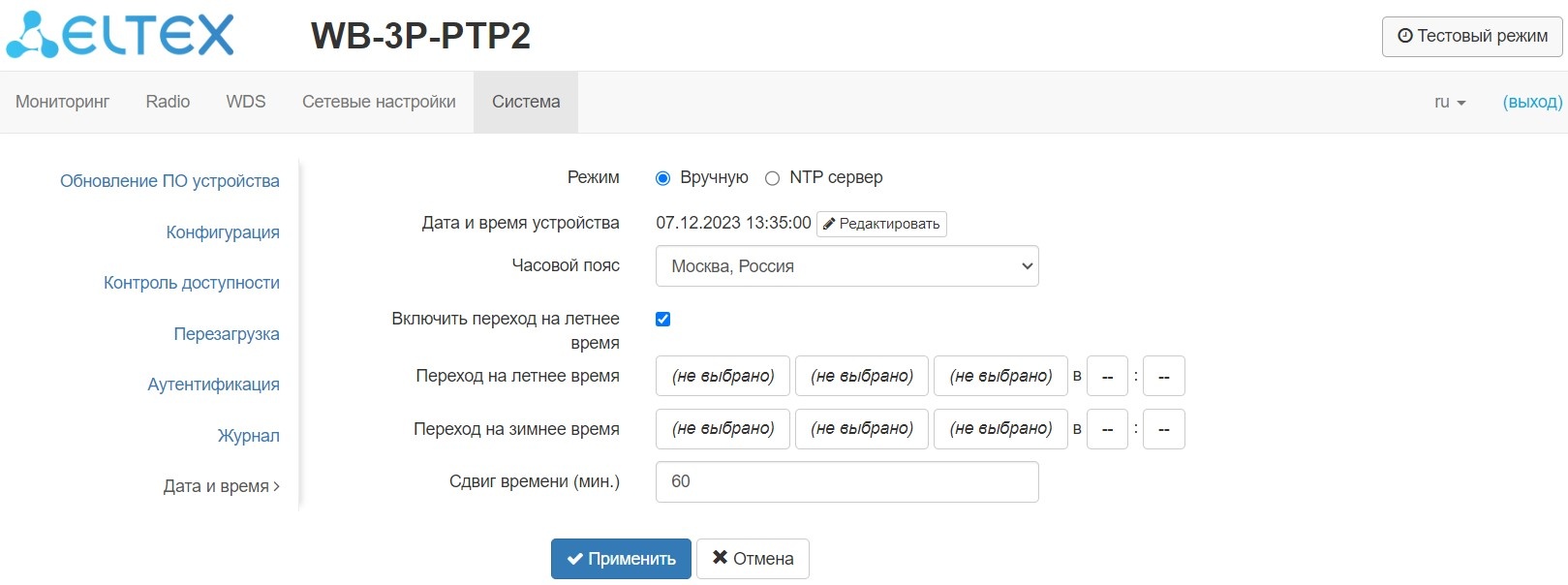Open Обновление ПО устройства in sidebar
The height and width of the screenshot is (585, 1568).
point(169,181)
